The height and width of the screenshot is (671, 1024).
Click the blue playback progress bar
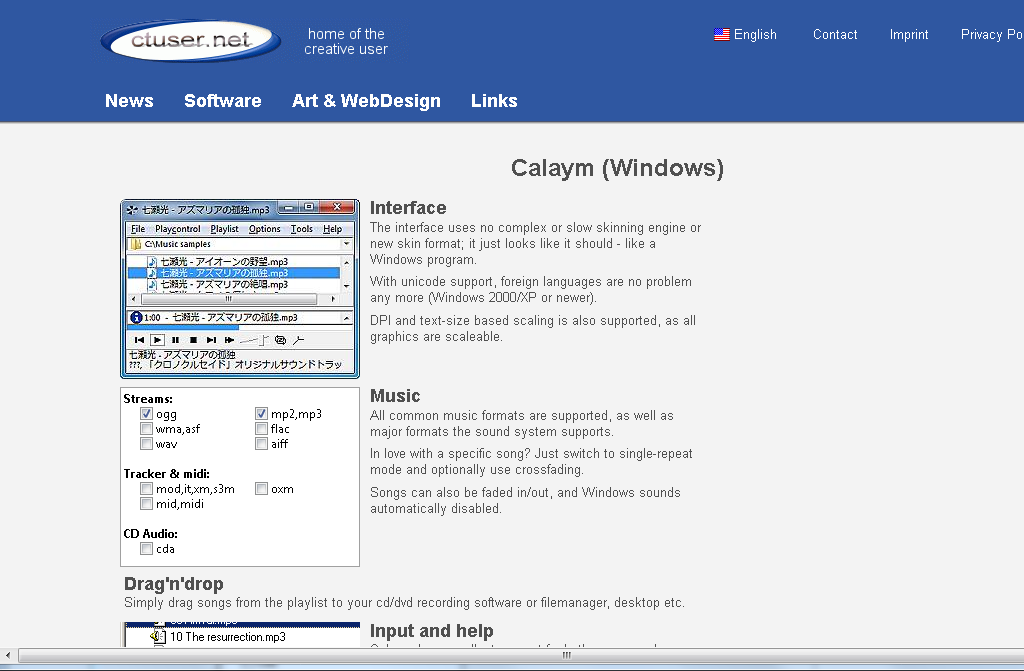pyautogui.click(x=183, y=327)
